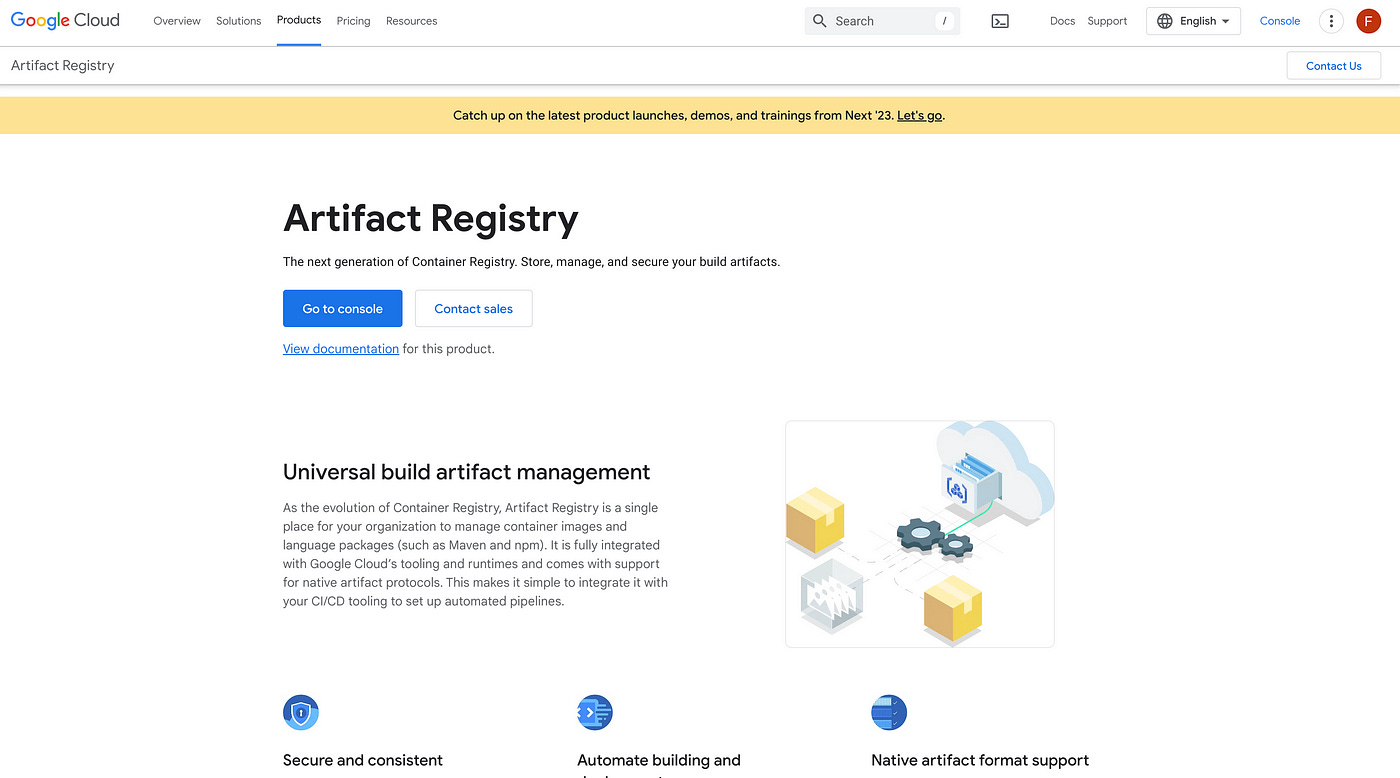Follow the Let's go banner link

pyautogui.click(x=920, y=115)
